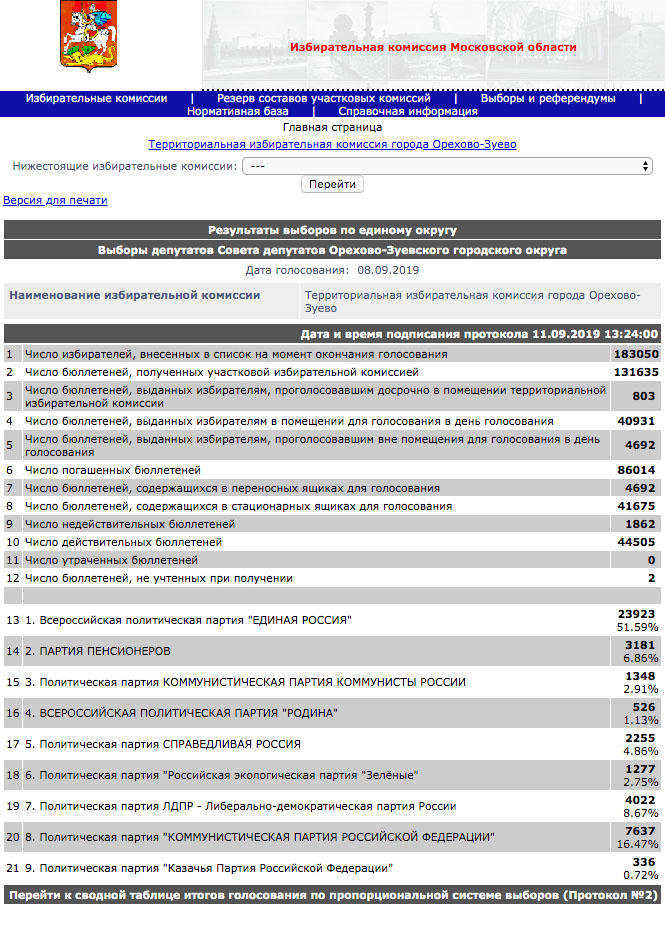Click the ЛДПР party row label
The image size is (665, 929).
click(241, 806)
